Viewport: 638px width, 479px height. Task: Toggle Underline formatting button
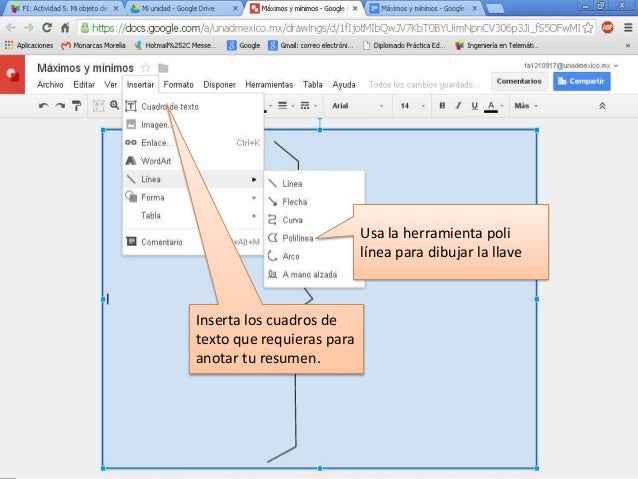point(475,105)
